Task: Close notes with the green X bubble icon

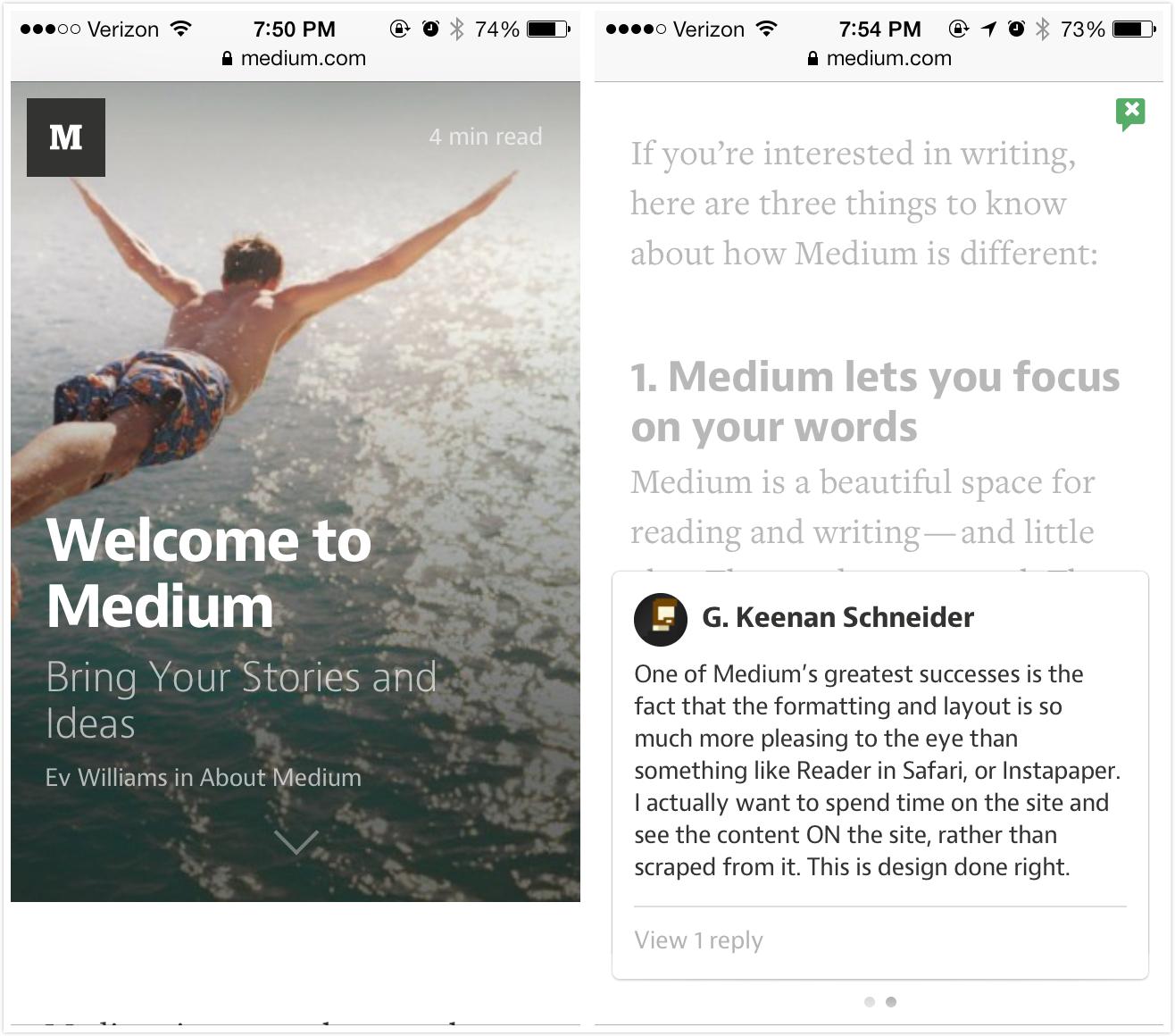Action: tap(1130, 114)
